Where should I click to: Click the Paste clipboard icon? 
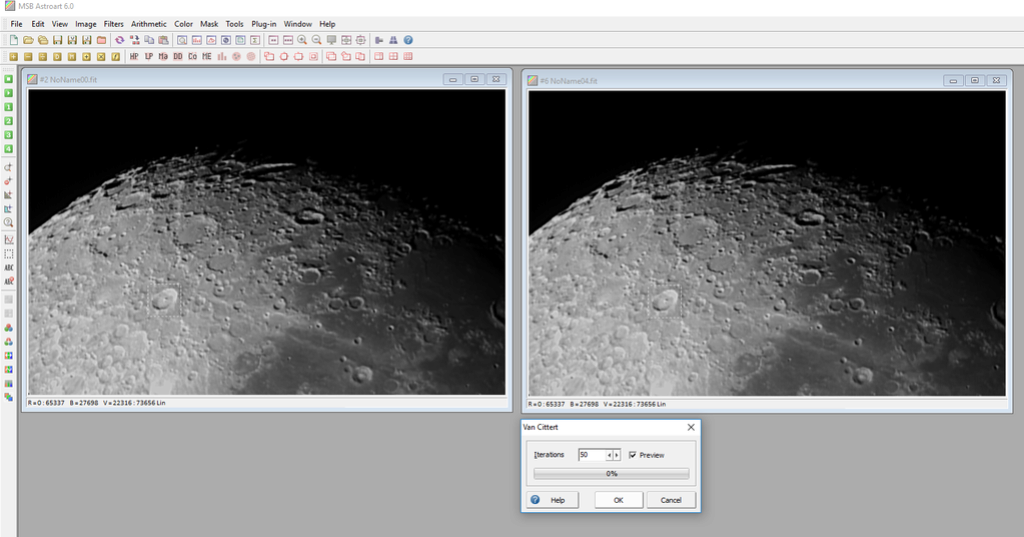(x=163, y=40)
